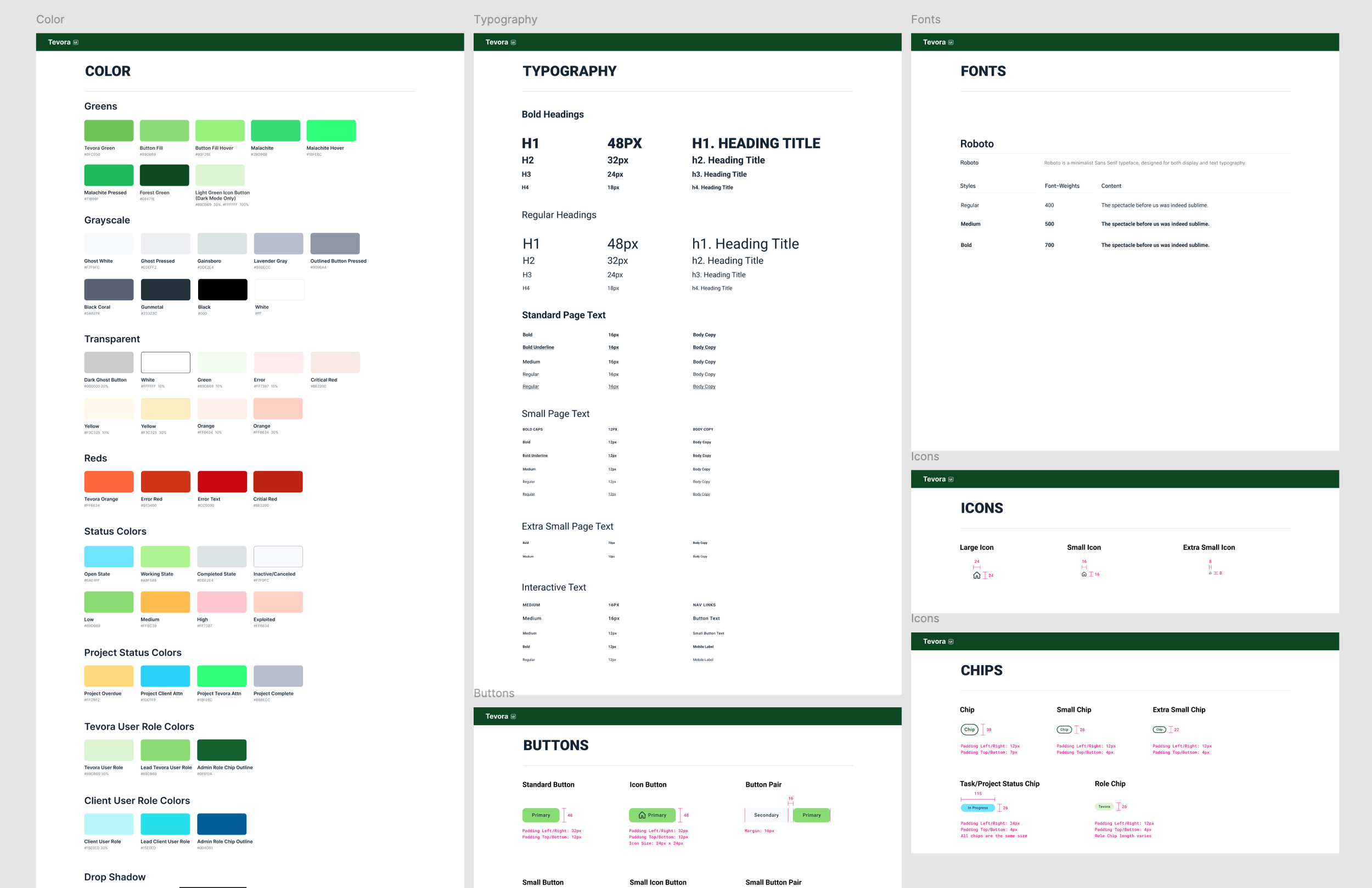
Task: Click the 'Grayscale' section heading
Action: [x=106, y=220]
